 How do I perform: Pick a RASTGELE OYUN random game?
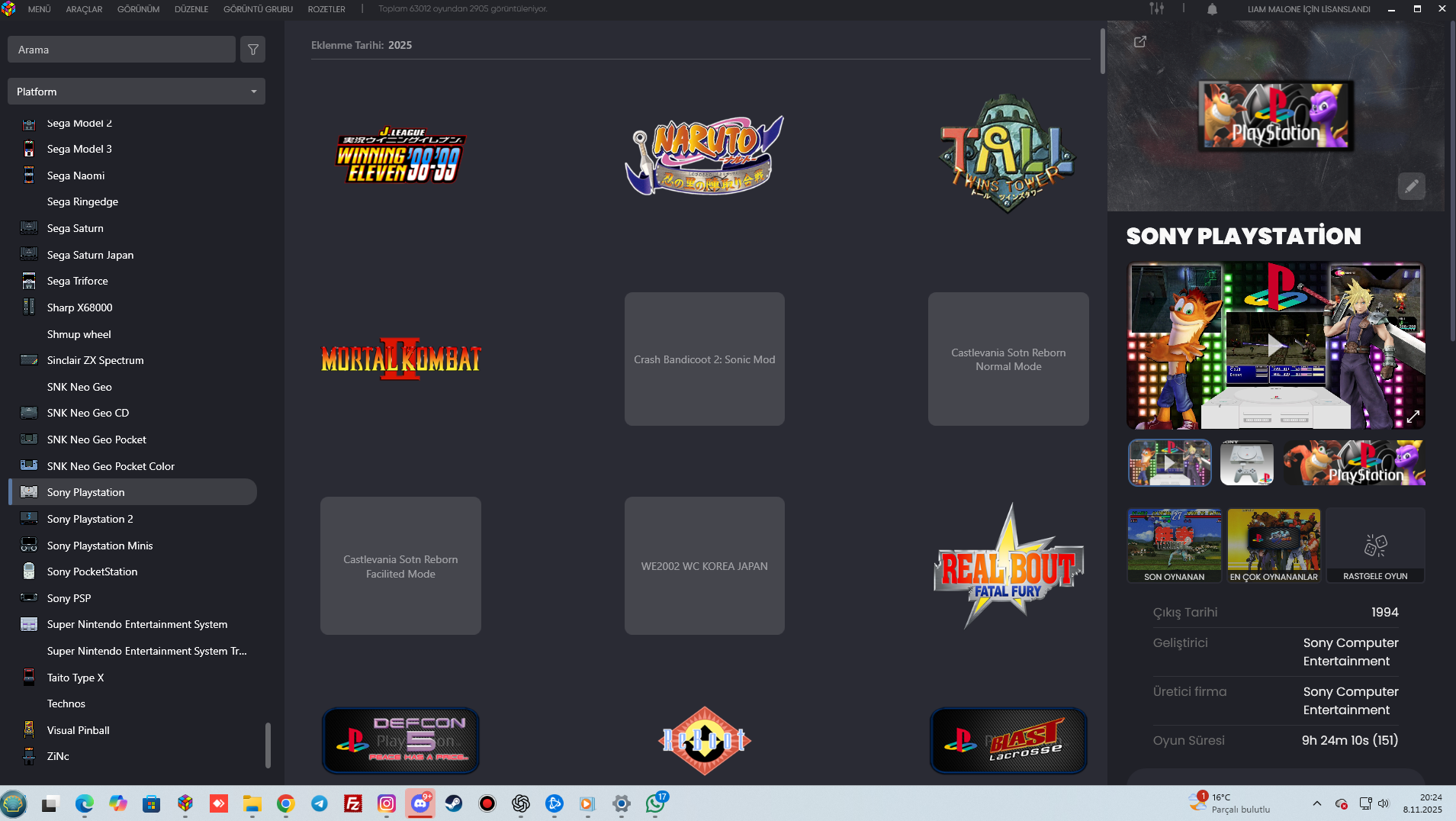tap(1375, 546)
